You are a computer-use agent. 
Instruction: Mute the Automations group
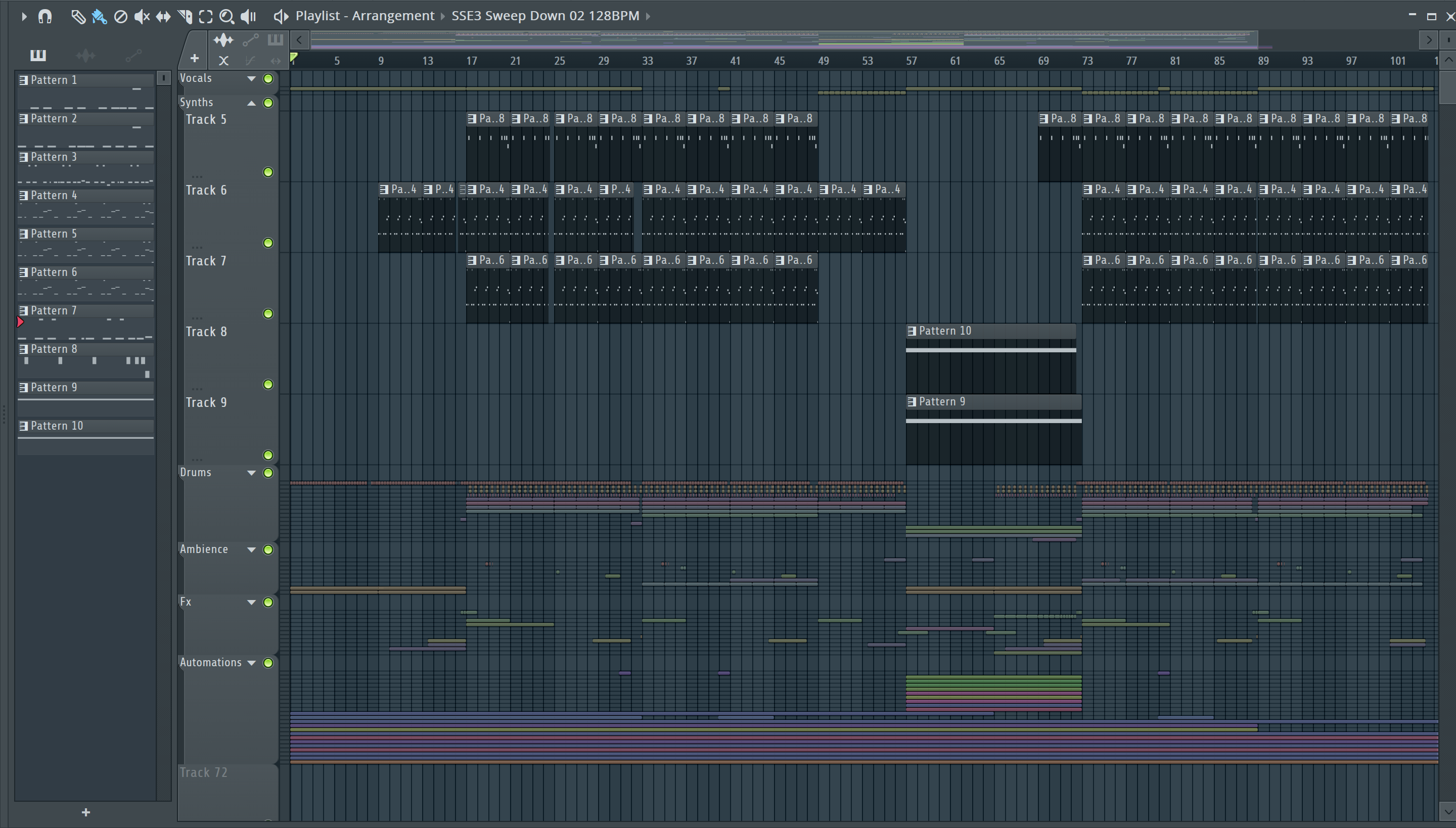point(268,663)
